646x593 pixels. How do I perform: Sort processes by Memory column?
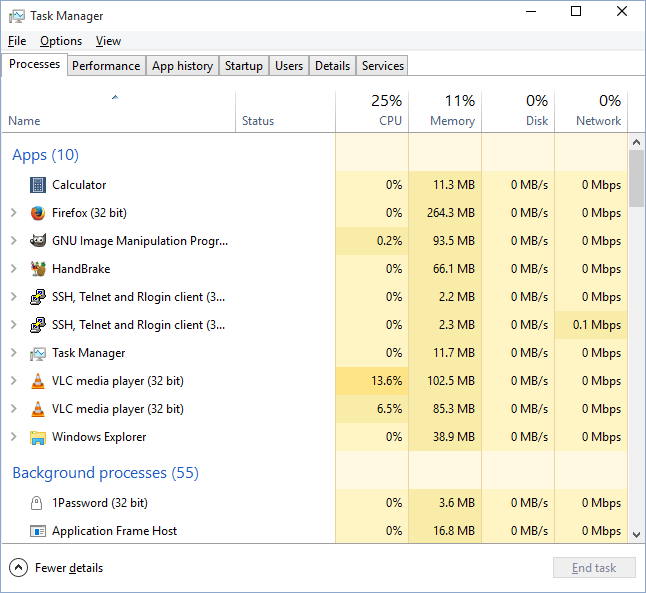[445, 112]
